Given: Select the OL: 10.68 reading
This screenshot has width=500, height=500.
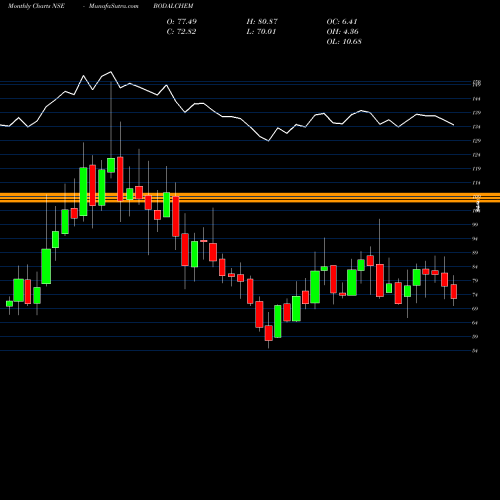Looking at the screenshot, I should tap(344, 41).
